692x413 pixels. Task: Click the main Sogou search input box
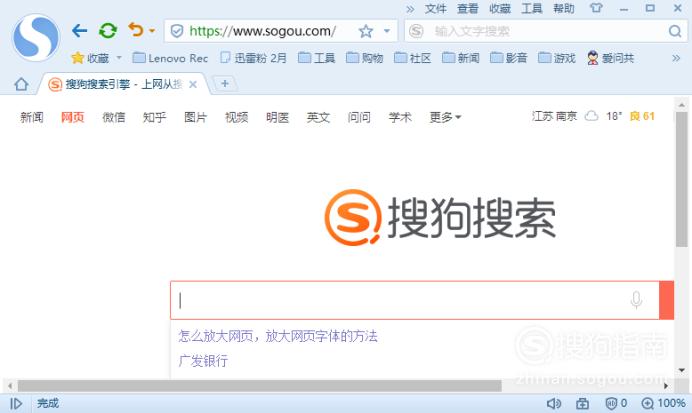click(415, 300)
